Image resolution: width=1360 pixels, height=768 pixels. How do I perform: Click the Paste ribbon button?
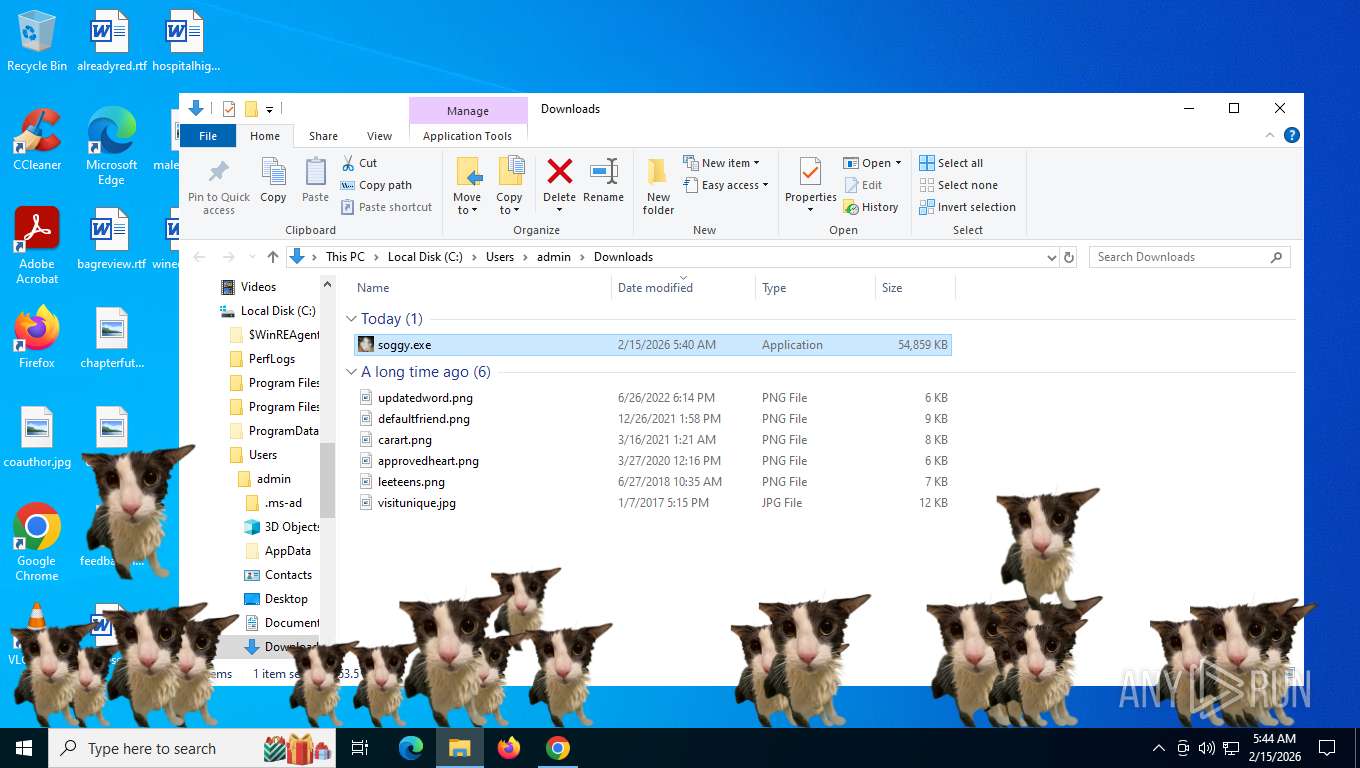(315, 181)
